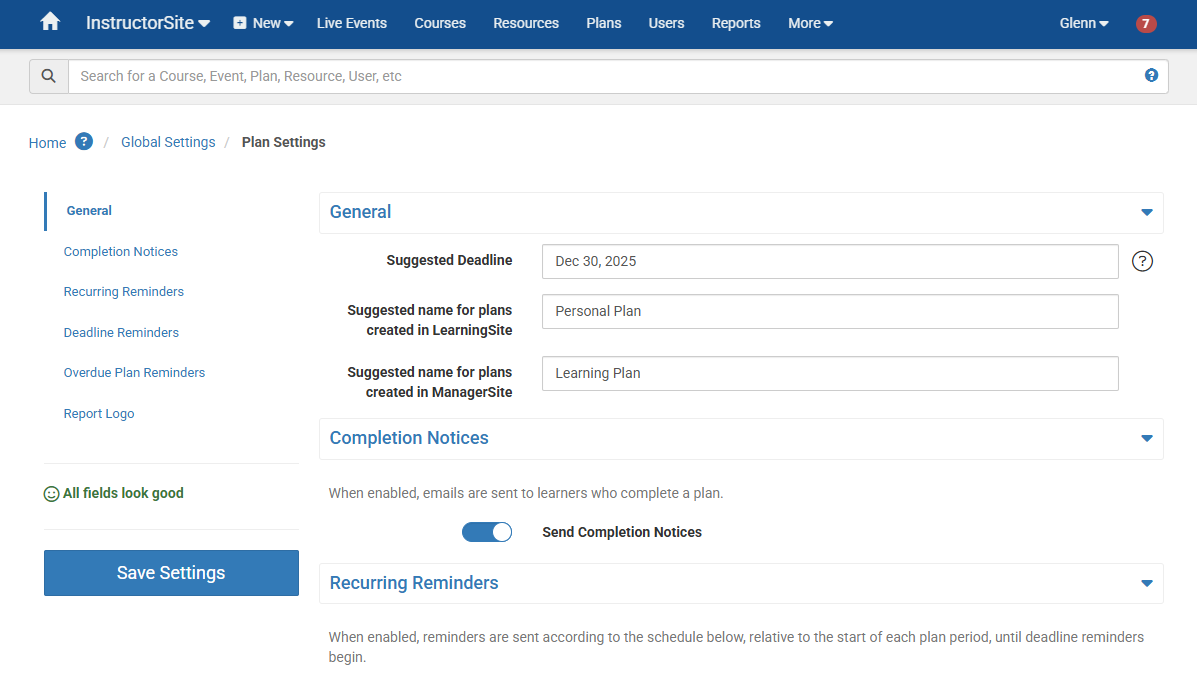Click the Learning Plan name field
1197x682 pixels.
pos(830,373)
